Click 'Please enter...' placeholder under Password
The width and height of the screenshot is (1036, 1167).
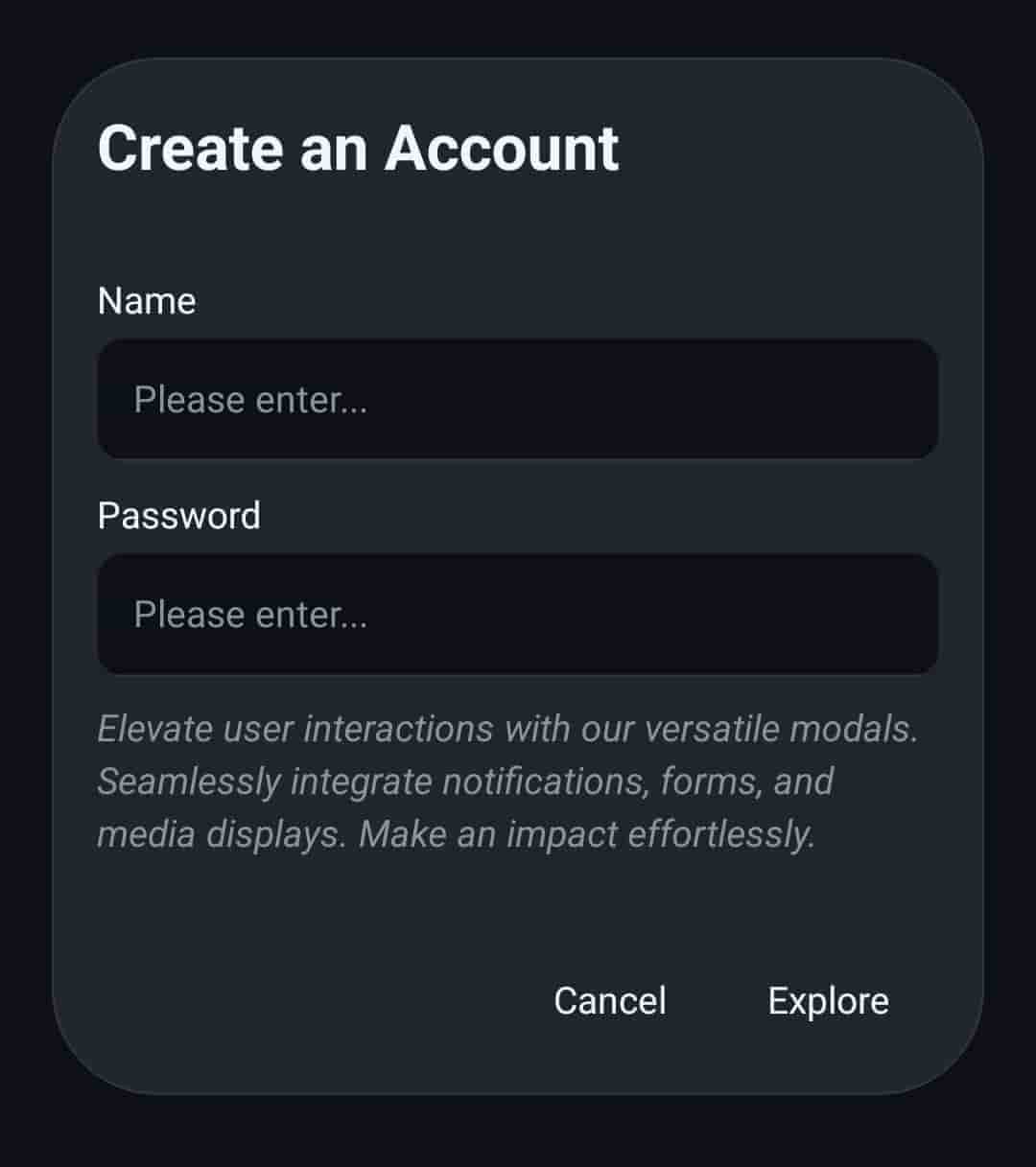(250, 615)
